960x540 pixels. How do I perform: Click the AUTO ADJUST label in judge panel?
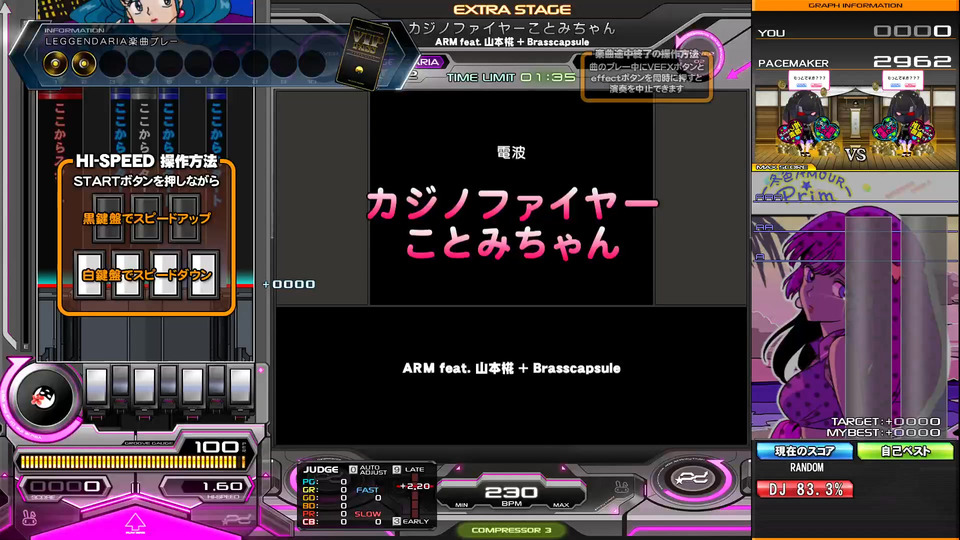(x=373, y=470)
